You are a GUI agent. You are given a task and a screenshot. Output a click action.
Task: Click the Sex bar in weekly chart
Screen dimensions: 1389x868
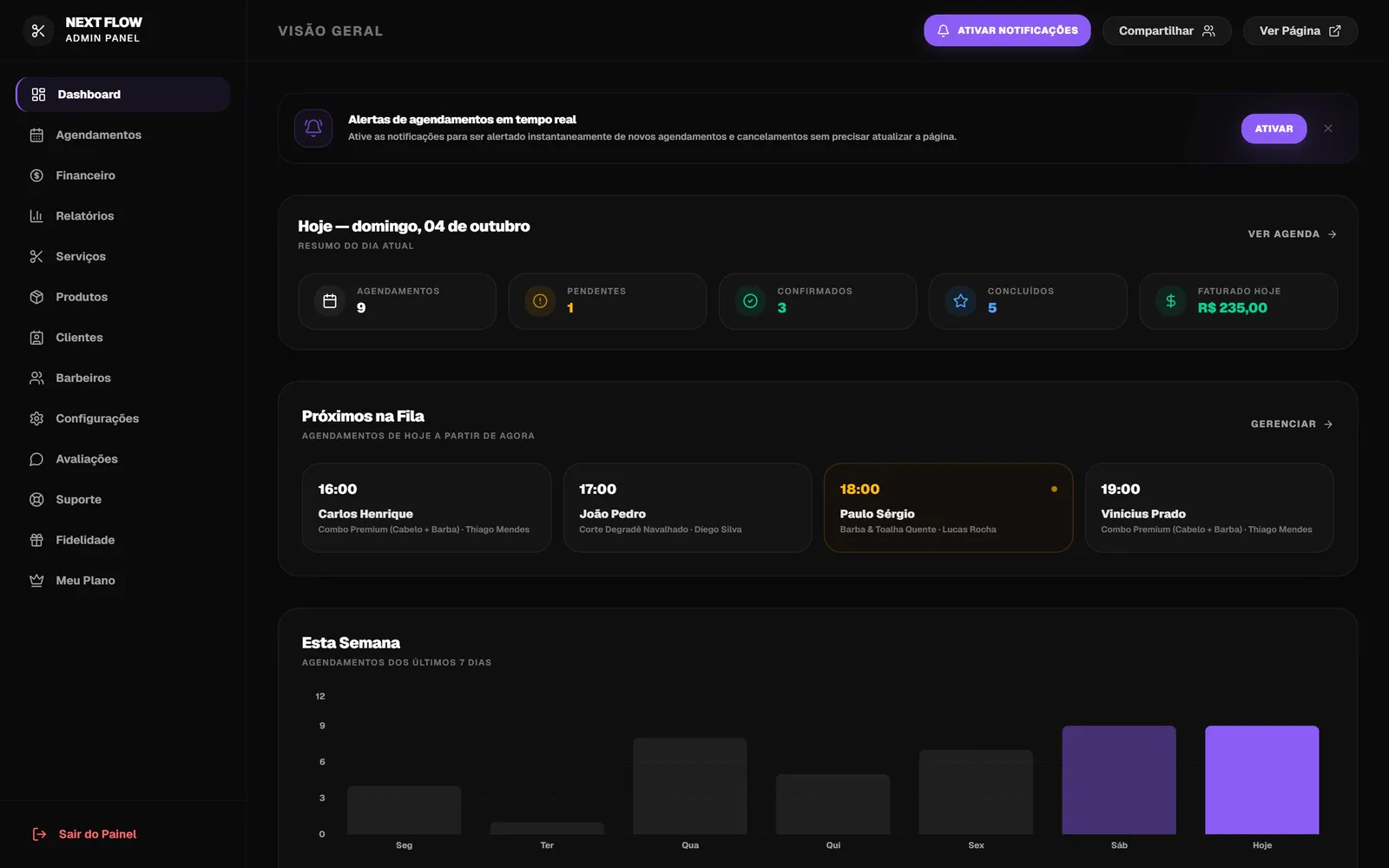point(976,792)
